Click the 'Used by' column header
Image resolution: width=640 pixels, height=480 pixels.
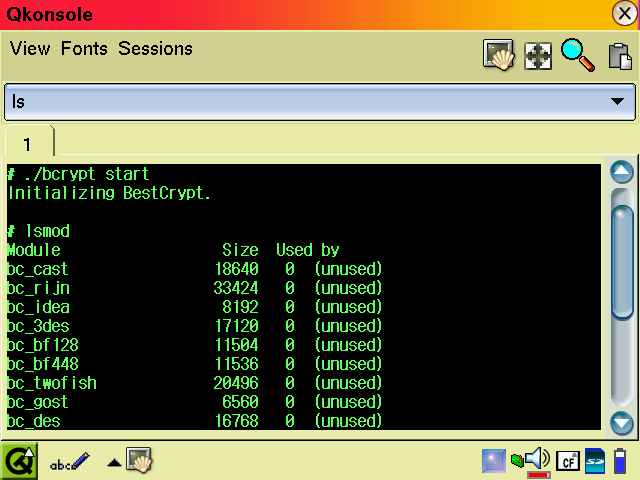tap(308, 250)
